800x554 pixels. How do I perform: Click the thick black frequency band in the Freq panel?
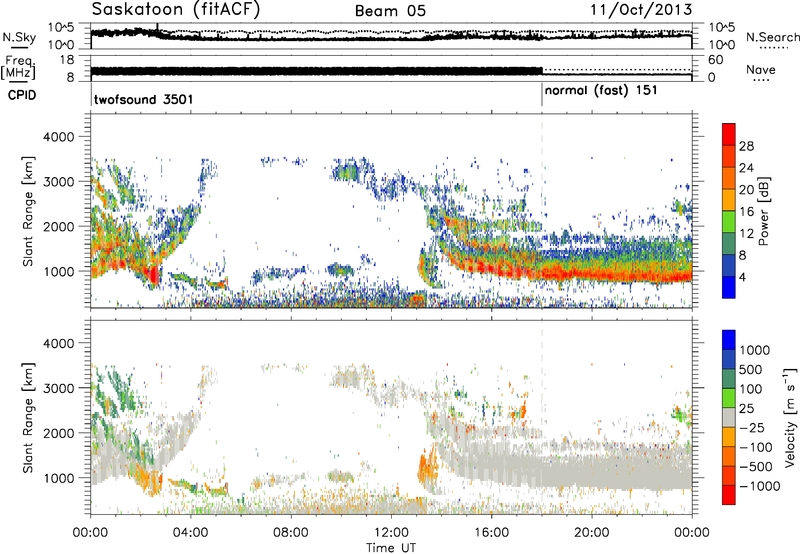316,71
